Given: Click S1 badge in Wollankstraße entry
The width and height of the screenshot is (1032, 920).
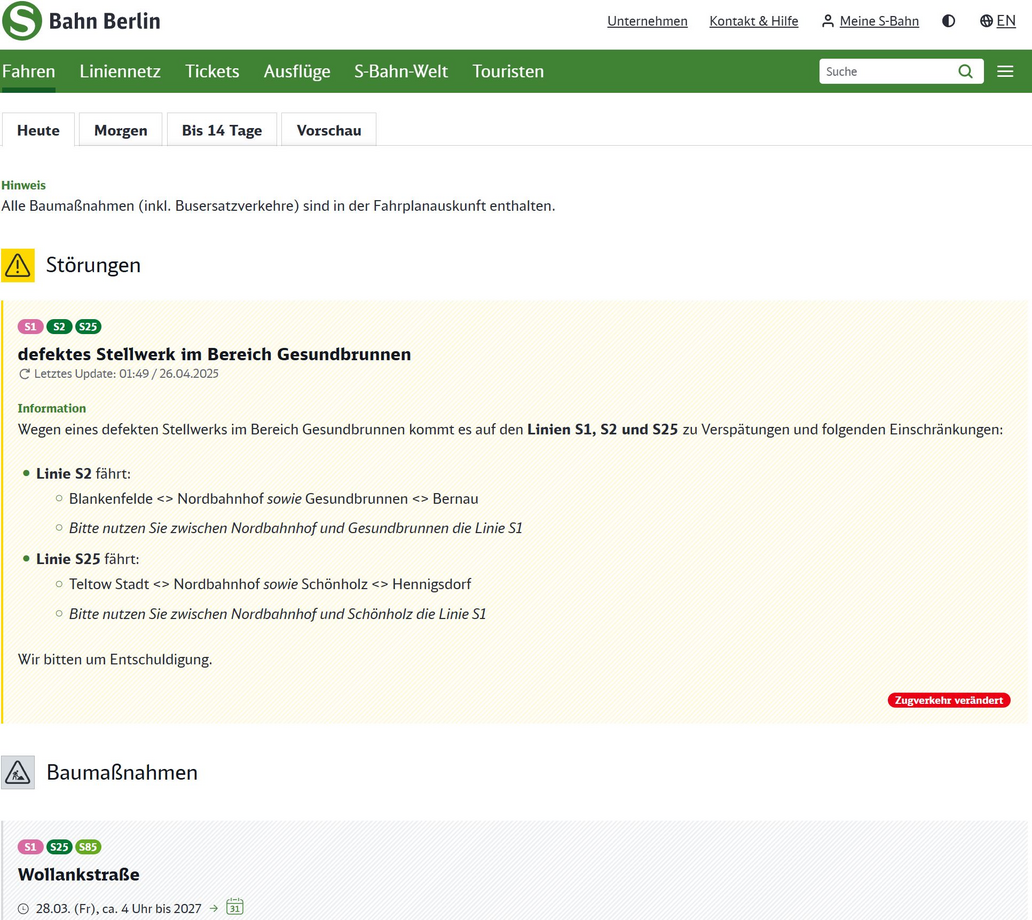Looking at the screenshot, I should point(30,847).
